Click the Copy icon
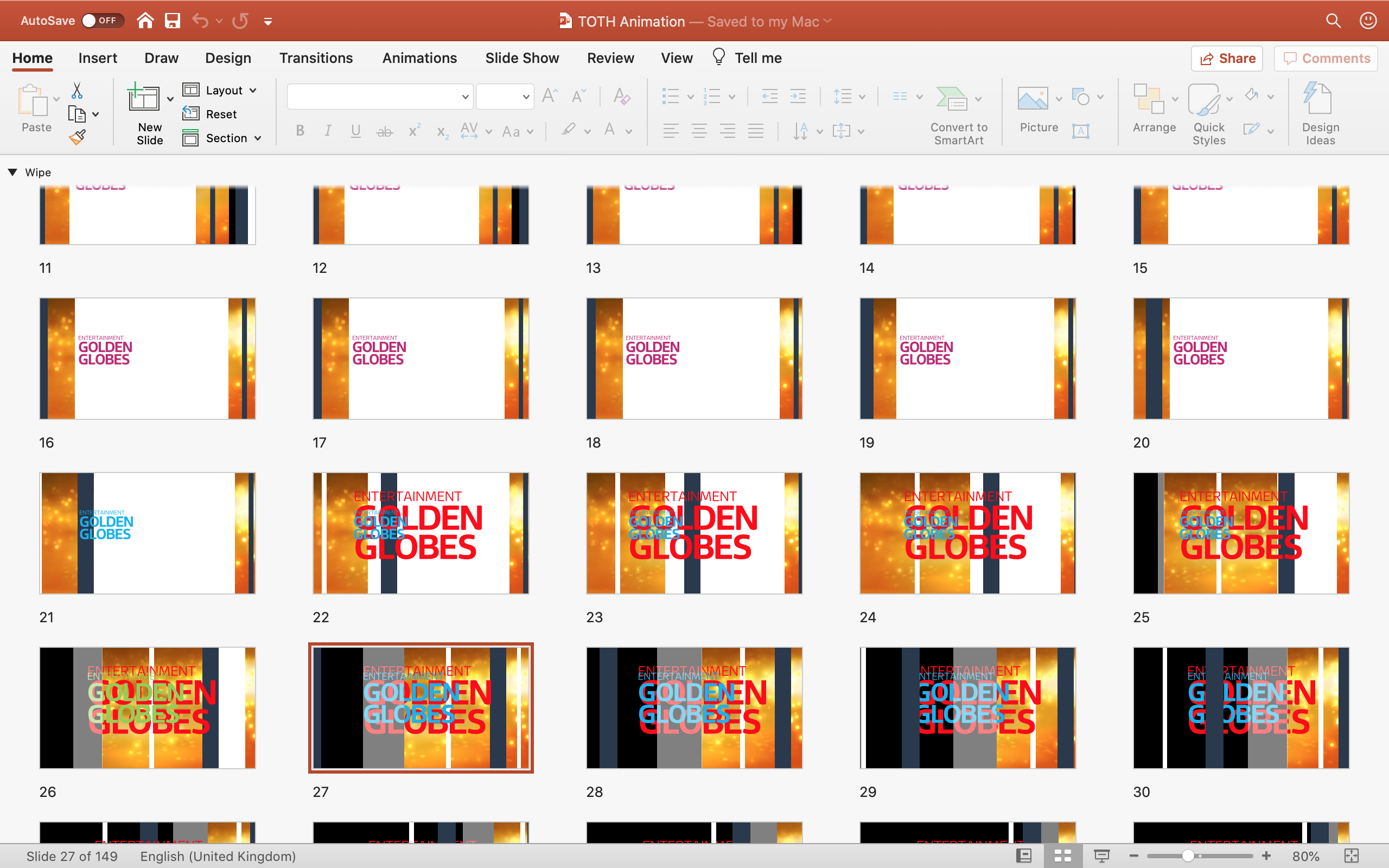 [77, 114]
